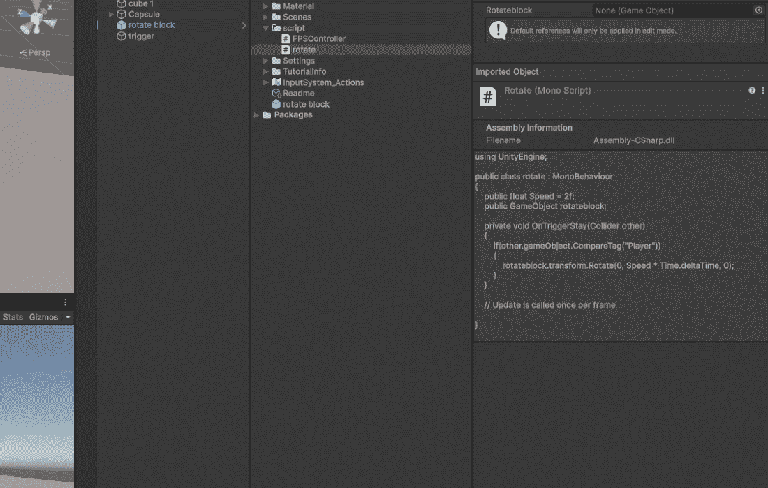The image size is (768, 488).
Task: Open the Rotateblock object picker
Action: tap(758, 10)
